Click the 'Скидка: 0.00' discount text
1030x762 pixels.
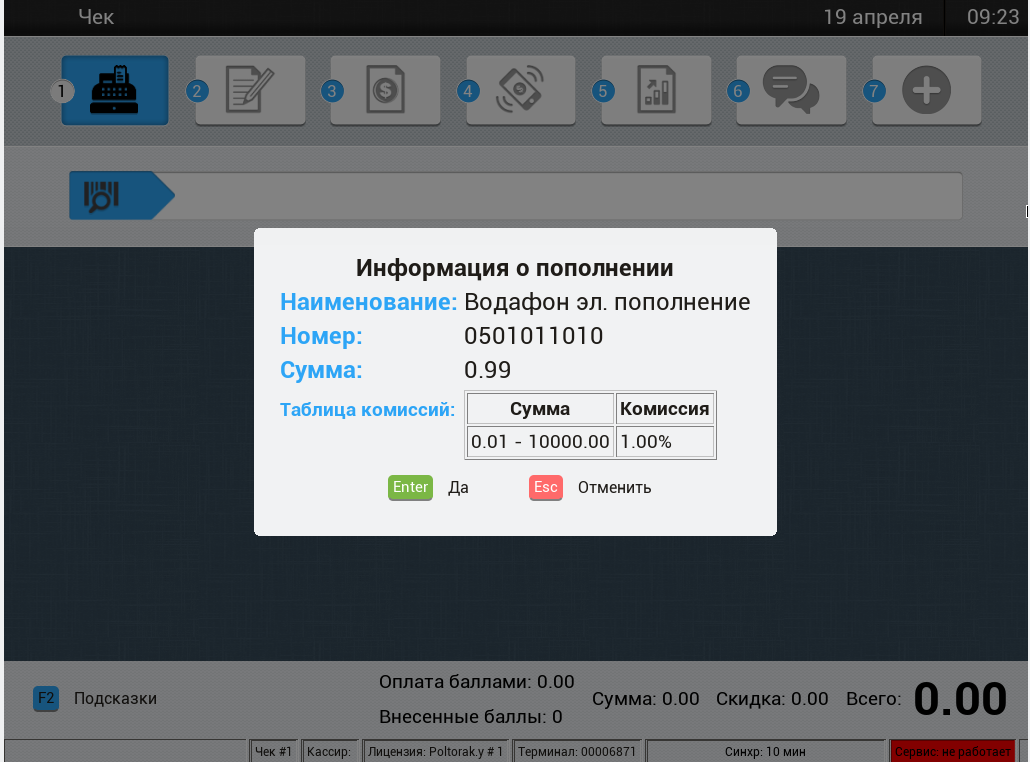pos(772,699)
